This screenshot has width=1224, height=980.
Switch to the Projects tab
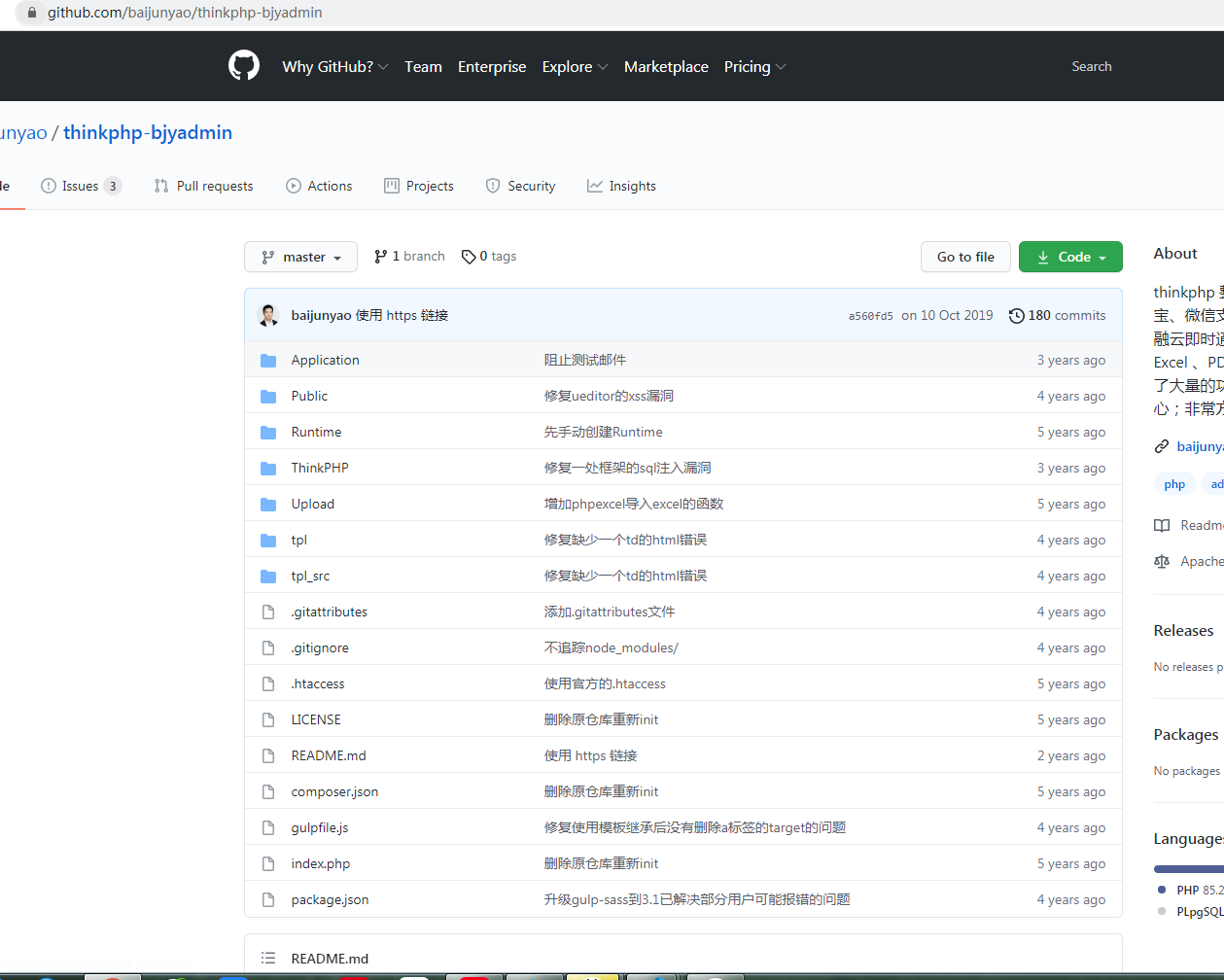[x=419, y=186]
